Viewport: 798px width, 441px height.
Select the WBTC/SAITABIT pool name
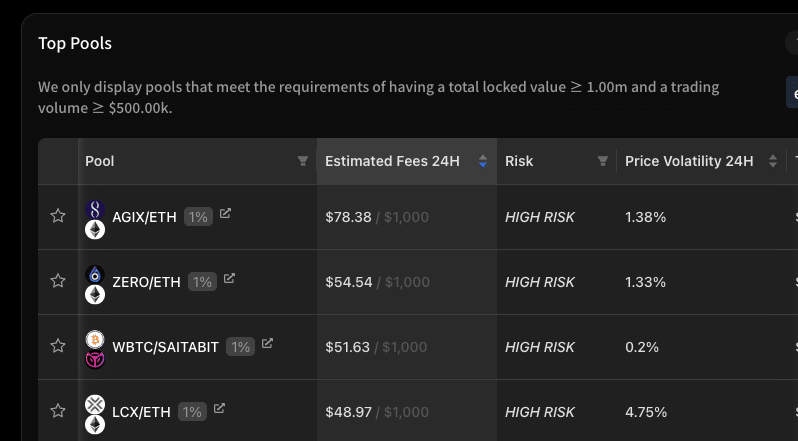tap(165, 347)
